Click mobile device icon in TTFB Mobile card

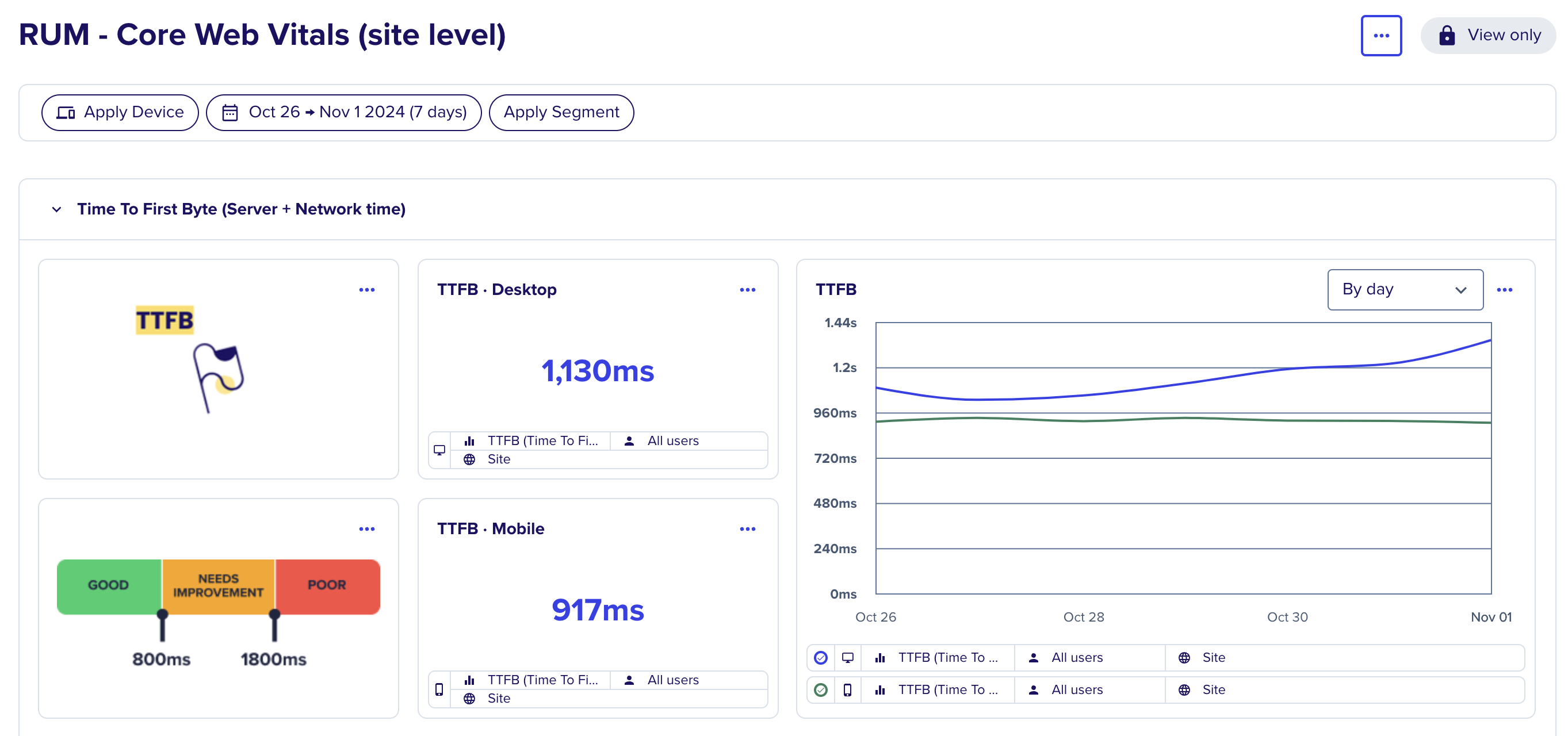click(439, 689)
